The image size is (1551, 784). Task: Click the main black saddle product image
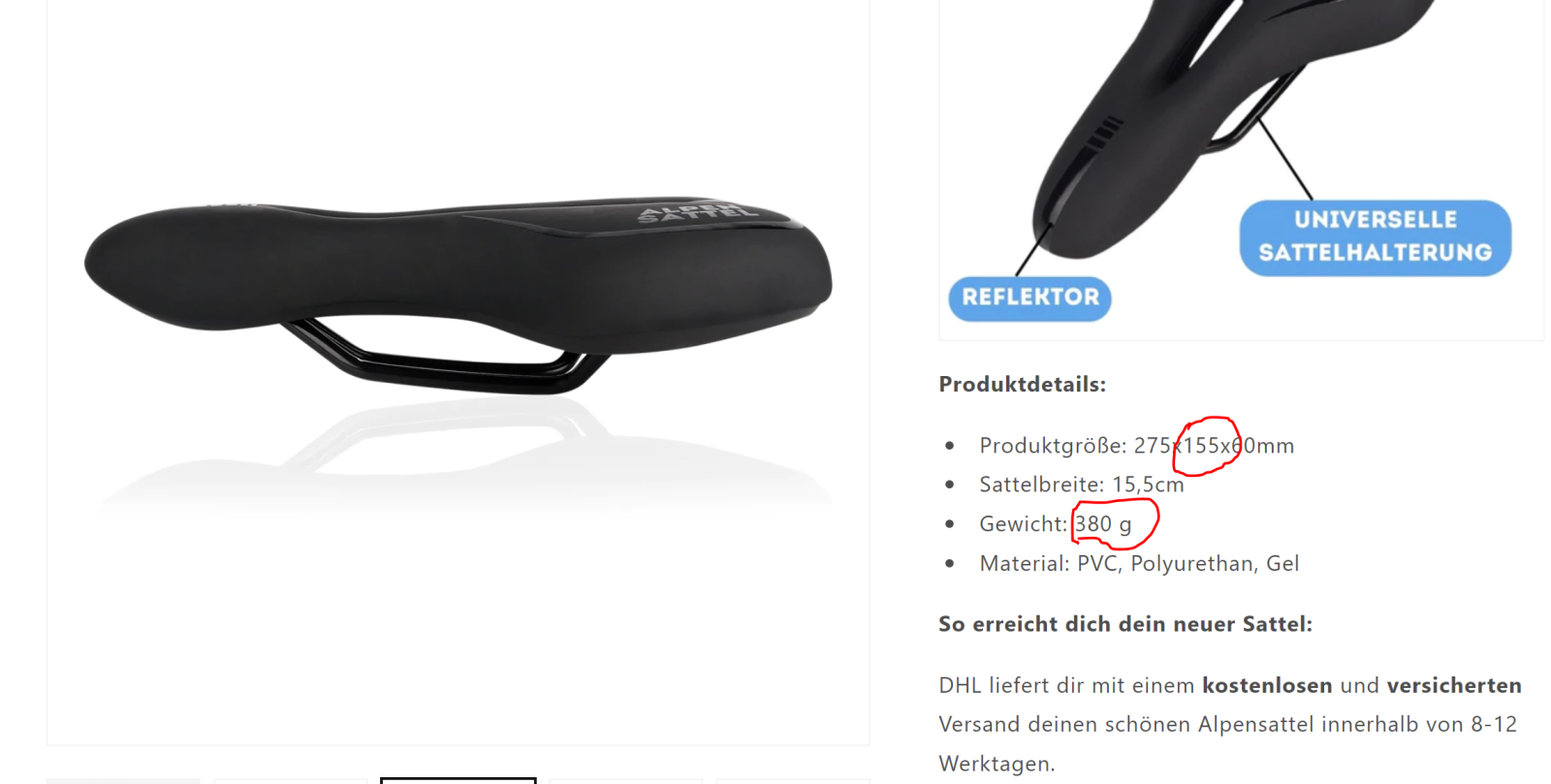coord(458,296)
